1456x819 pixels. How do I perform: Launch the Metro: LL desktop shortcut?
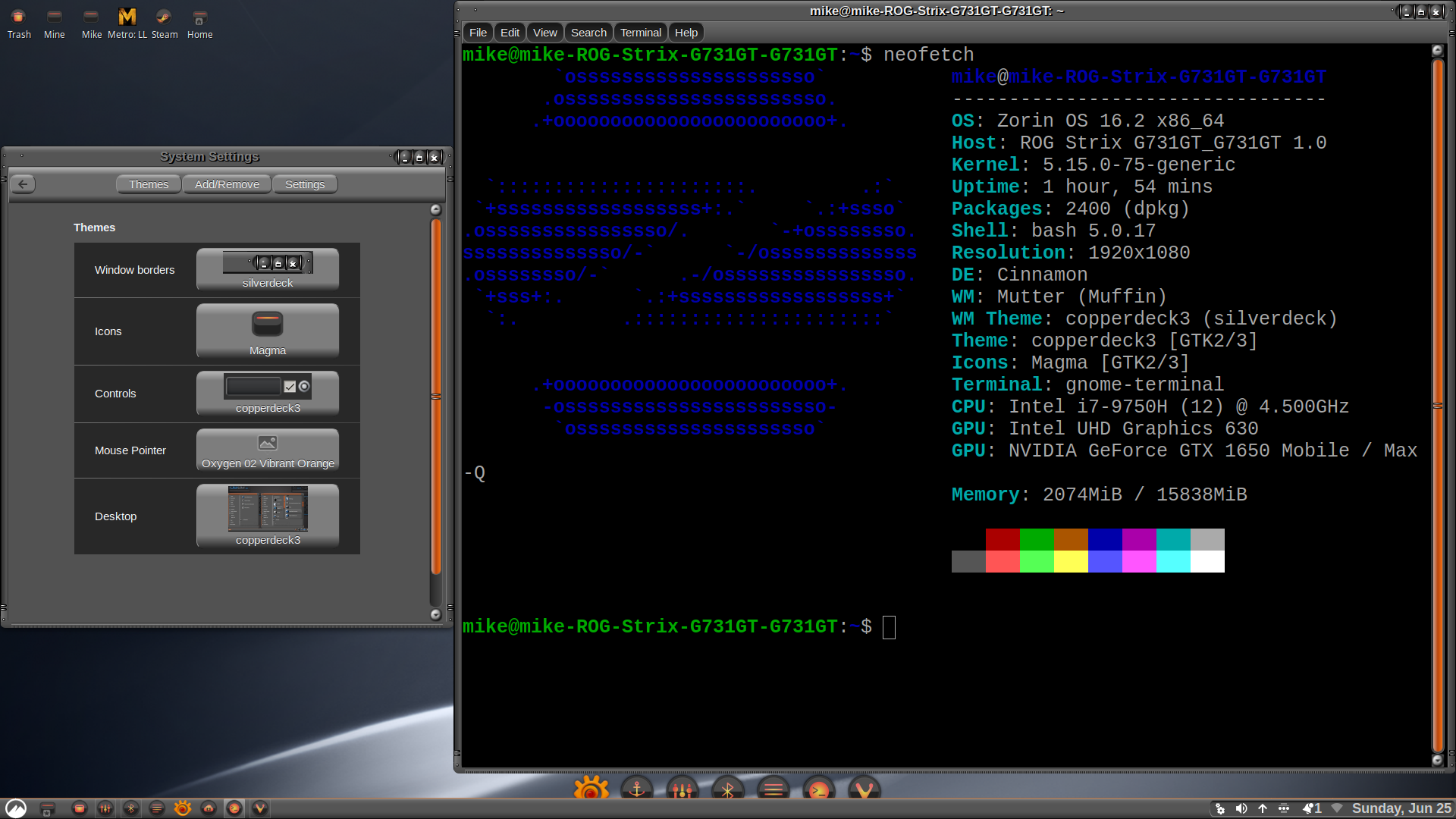click(x=127, y=23)
